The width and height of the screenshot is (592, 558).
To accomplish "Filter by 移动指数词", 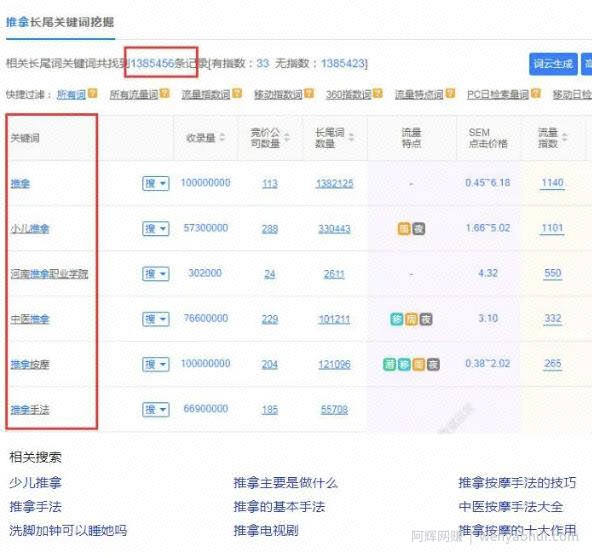I will pos(278,94).
